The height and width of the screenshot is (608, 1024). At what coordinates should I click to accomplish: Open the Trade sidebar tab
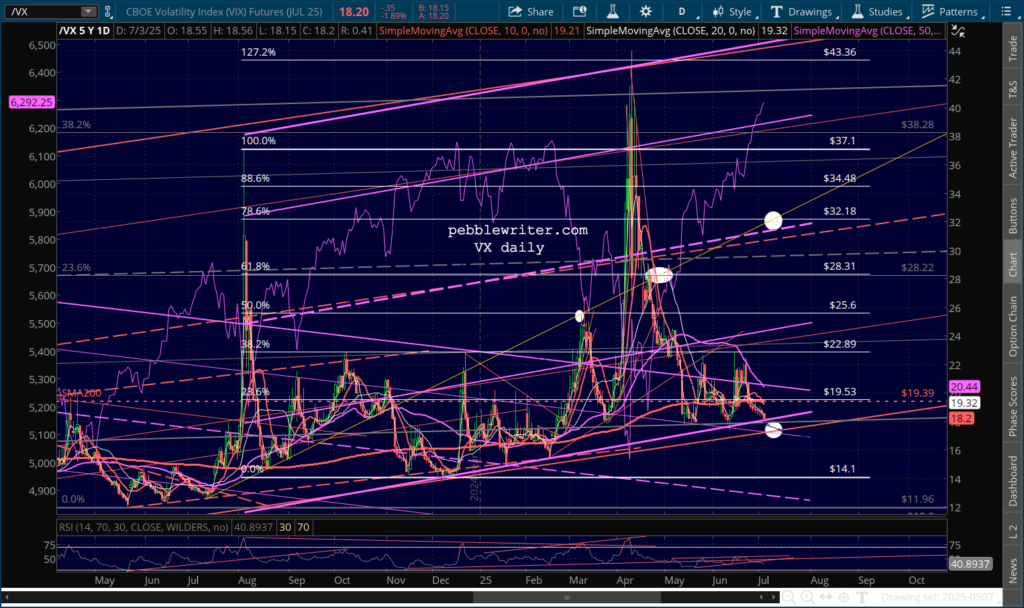[1013, 48]
